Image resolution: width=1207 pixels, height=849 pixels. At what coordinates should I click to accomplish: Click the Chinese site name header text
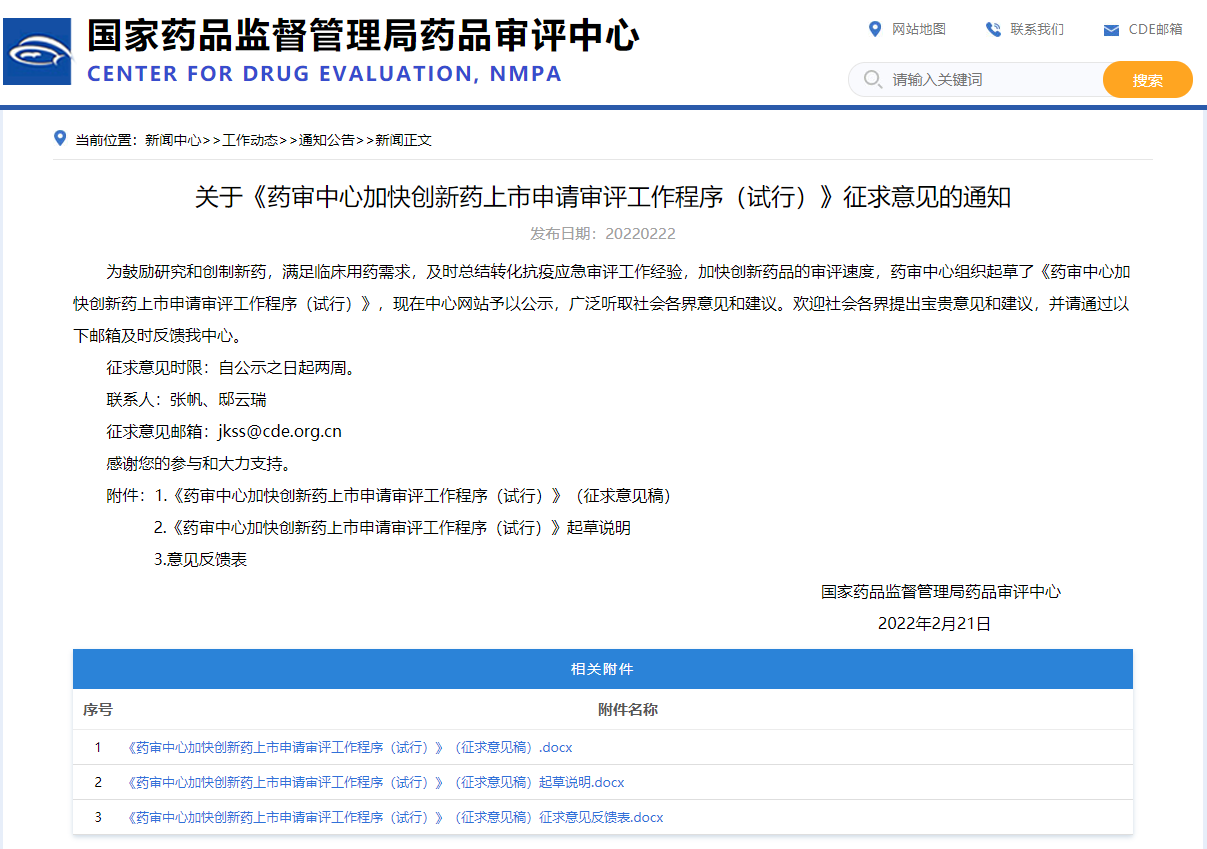coord(363,35)
